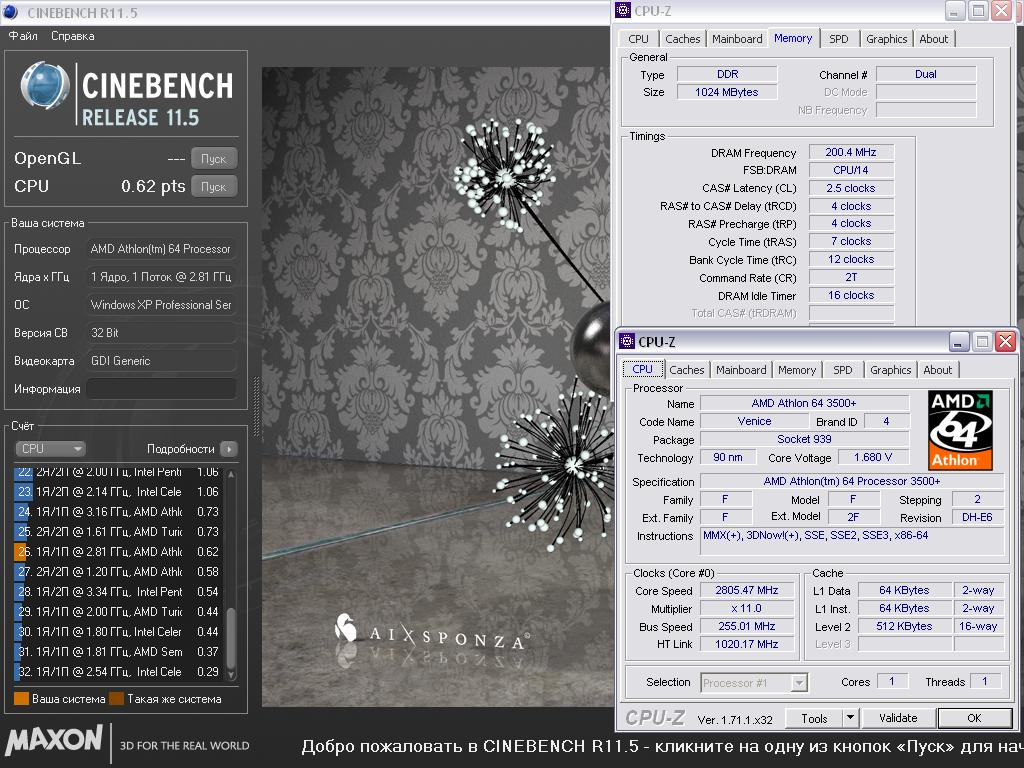1024x768 pixels.
Task: Select ranking row 26 at 2.81 ГГц
Action: pos(118,552)
